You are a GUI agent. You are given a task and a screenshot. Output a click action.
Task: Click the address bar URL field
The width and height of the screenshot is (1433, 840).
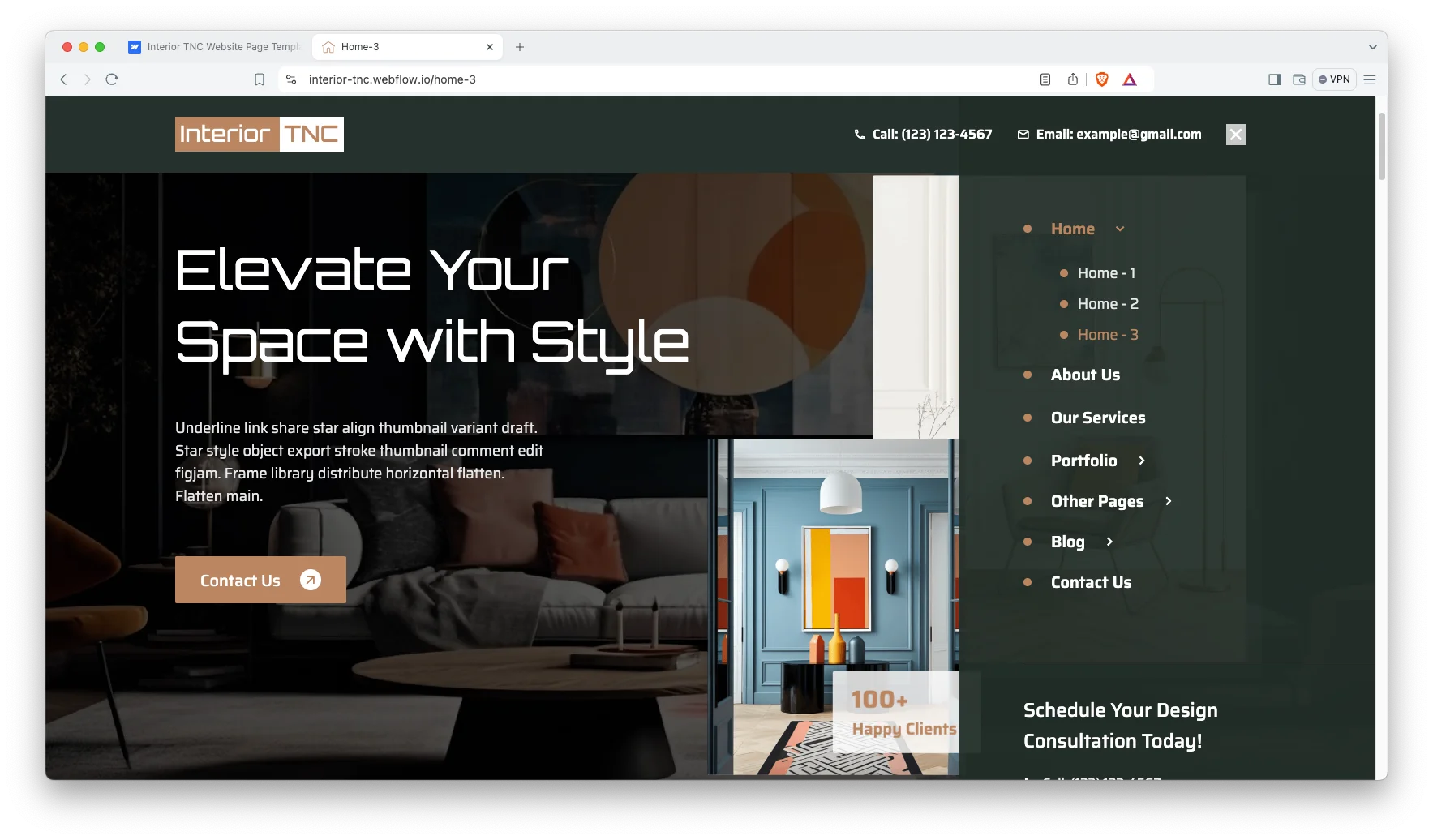(x=649, y=79)
